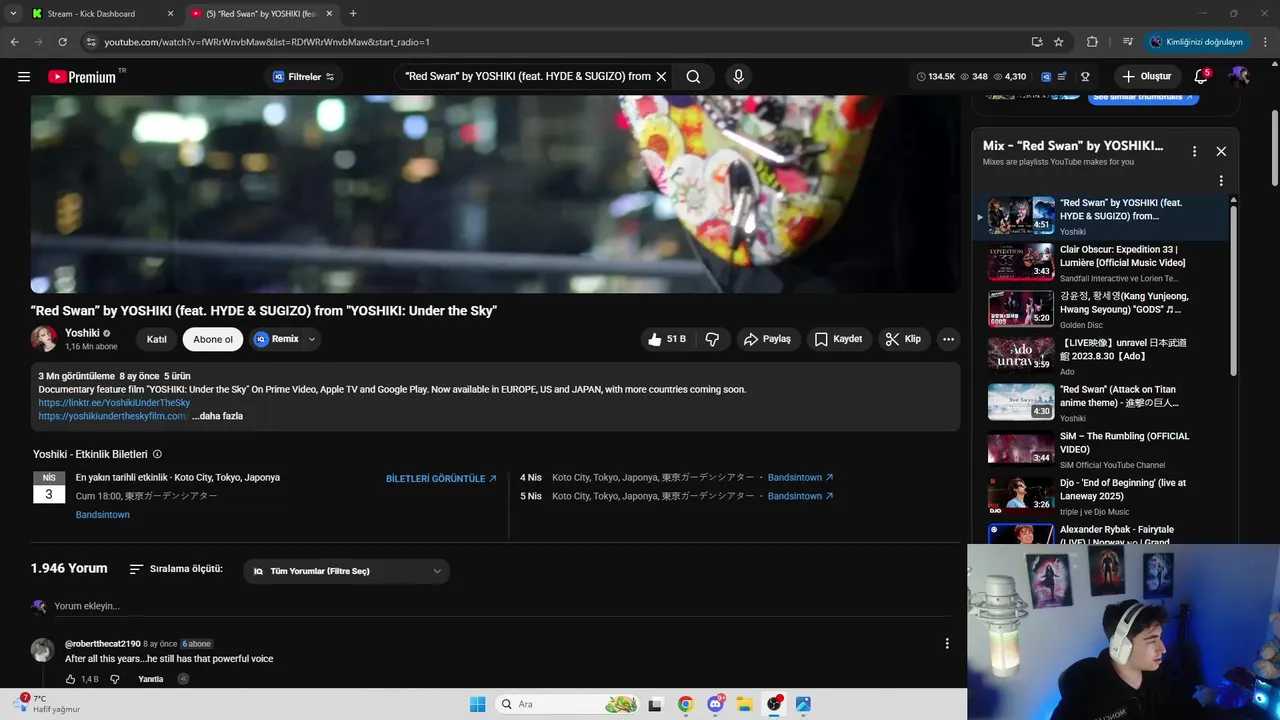Open Windows Start menu
This screenshot has height=720, width=1280.
point(477,704)
